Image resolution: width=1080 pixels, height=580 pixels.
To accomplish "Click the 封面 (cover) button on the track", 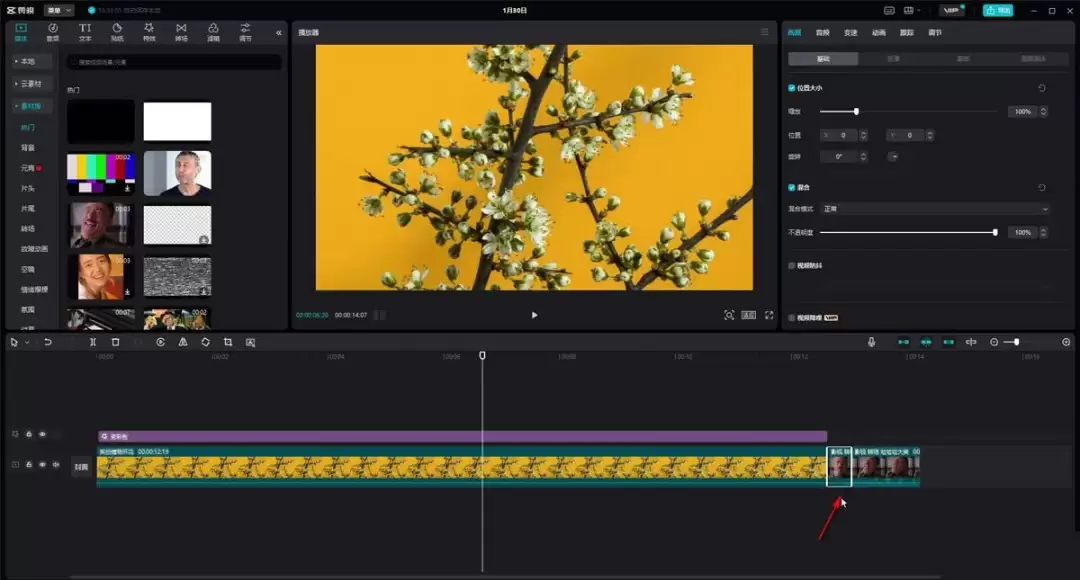I will point(81,467).
